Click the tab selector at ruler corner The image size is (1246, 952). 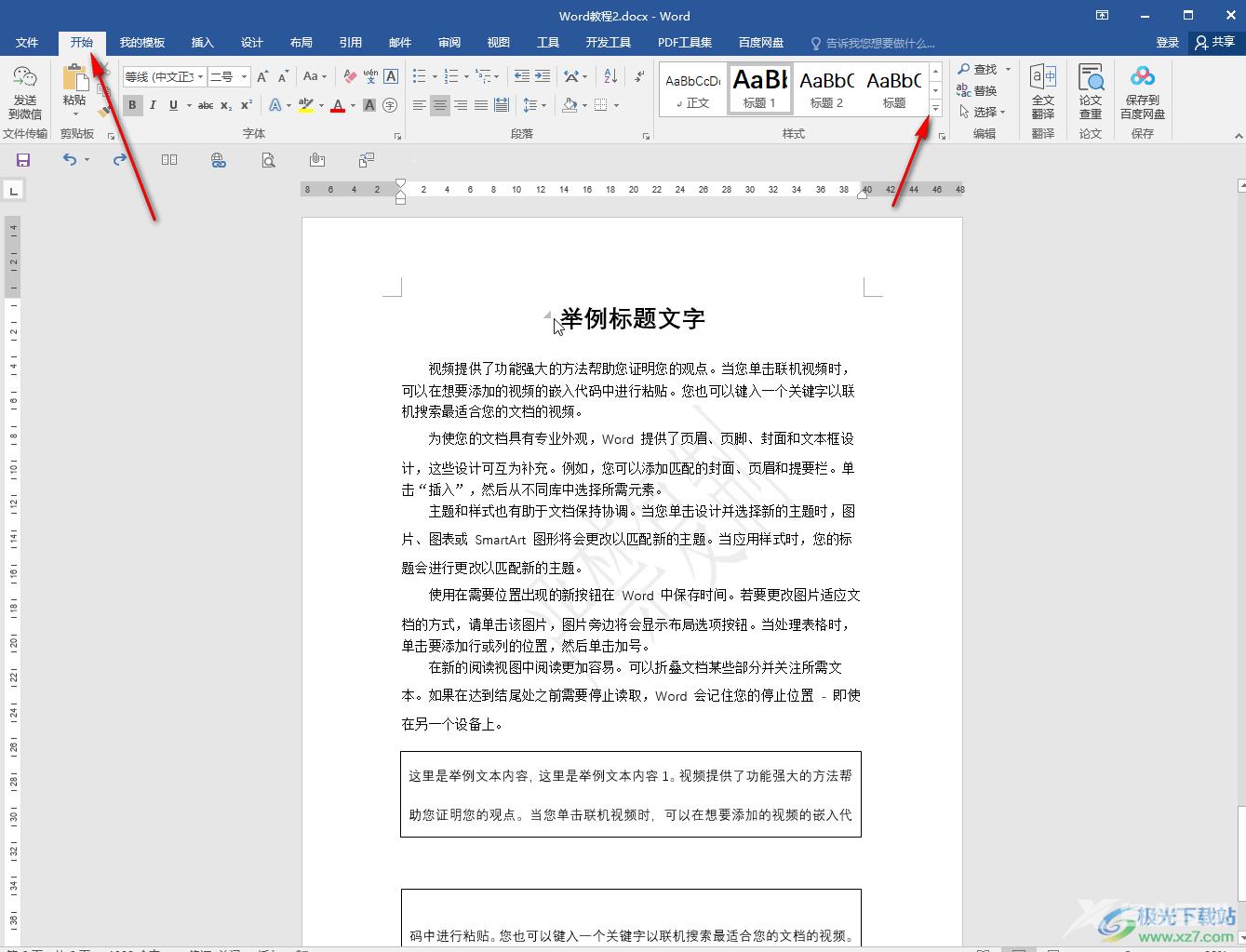coord(13,191)
